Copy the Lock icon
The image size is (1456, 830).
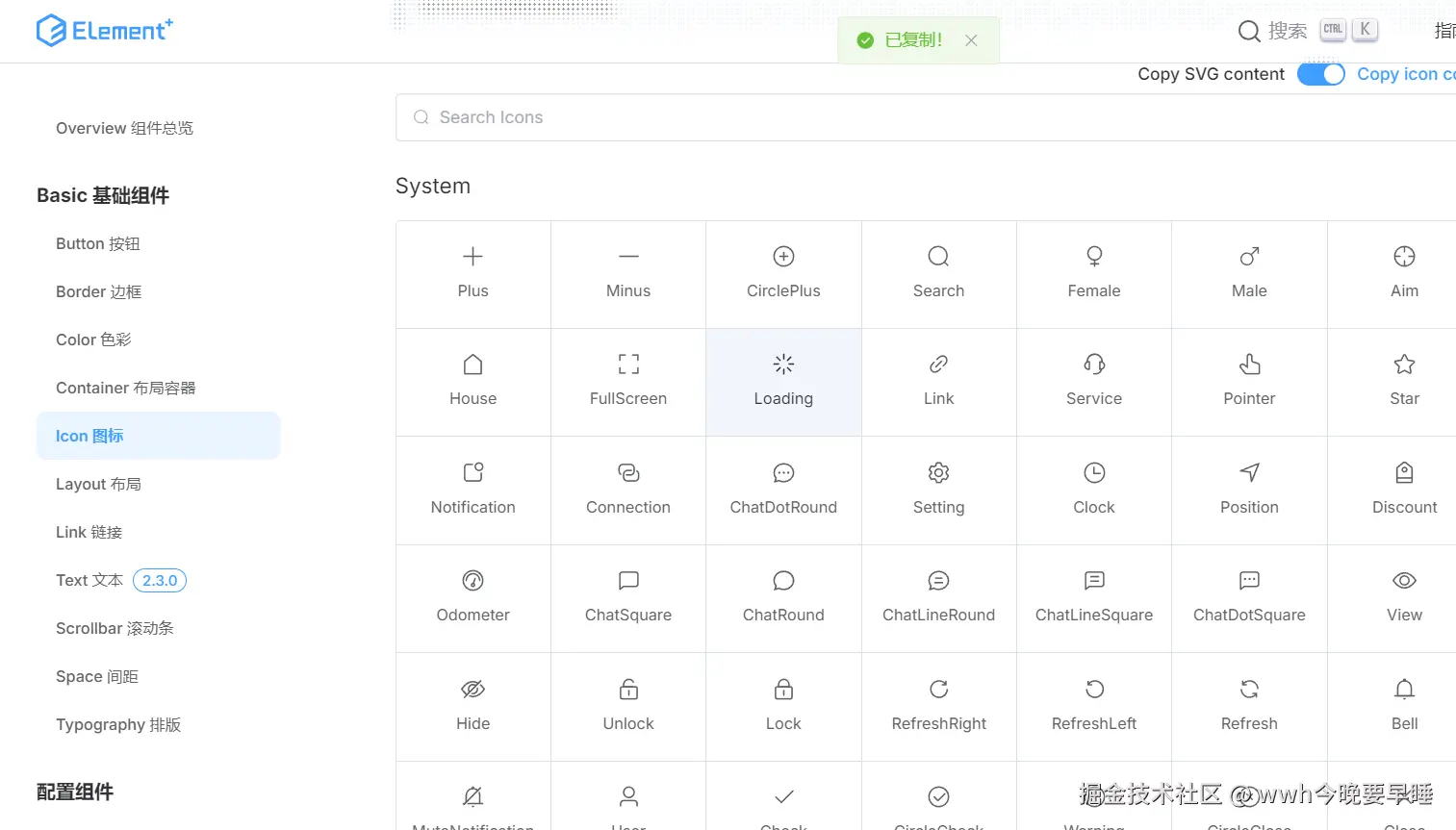click(783, 707)
